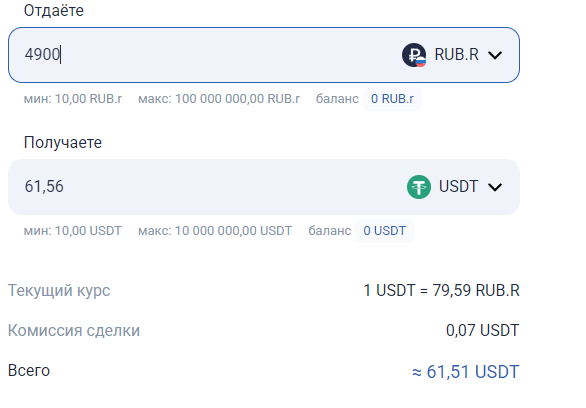Click the мин: 10,00 RUB.r limit
This screenshot has width=586, height=408.
(x=73, y=99)
